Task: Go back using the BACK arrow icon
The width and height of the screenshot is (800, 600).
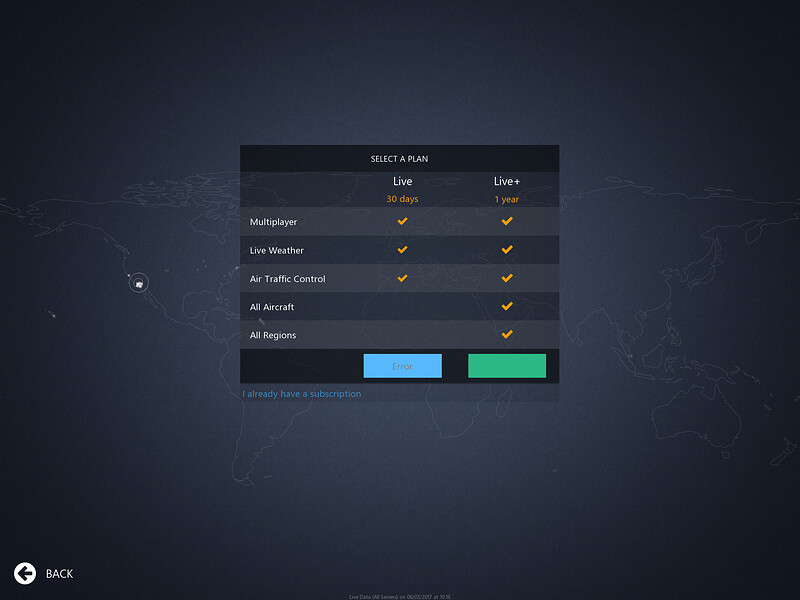Action: click(24, 573)
